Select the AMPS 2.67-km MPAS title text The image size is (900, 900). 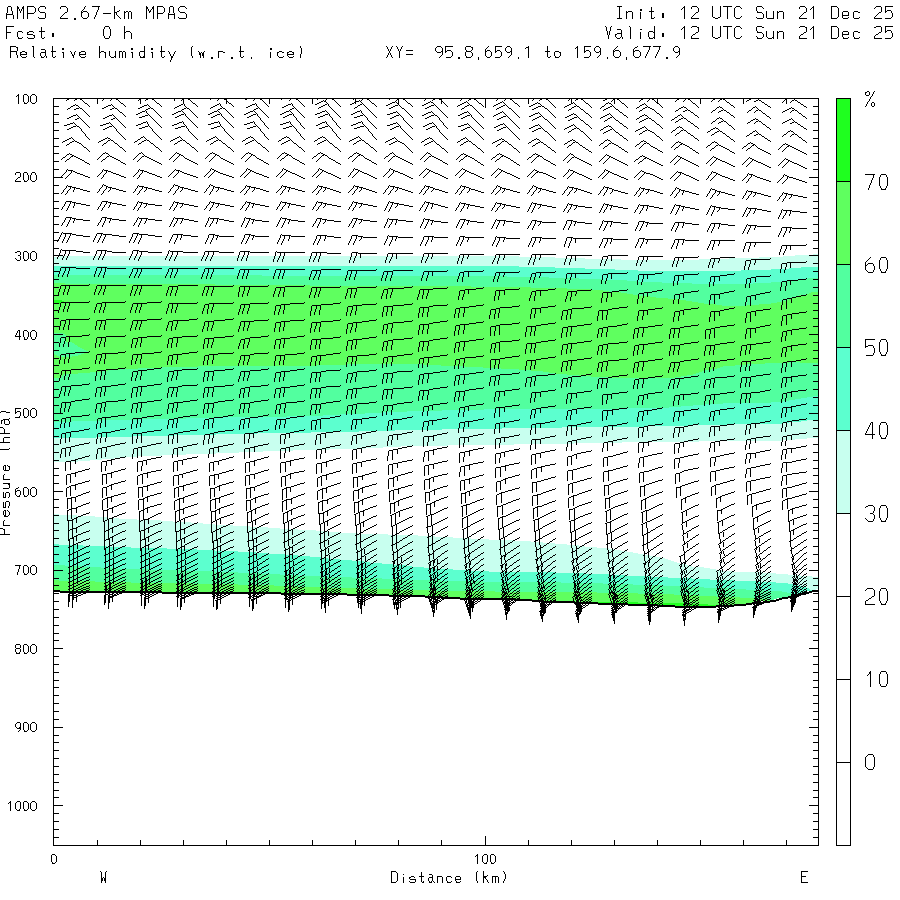click(96, 13)
